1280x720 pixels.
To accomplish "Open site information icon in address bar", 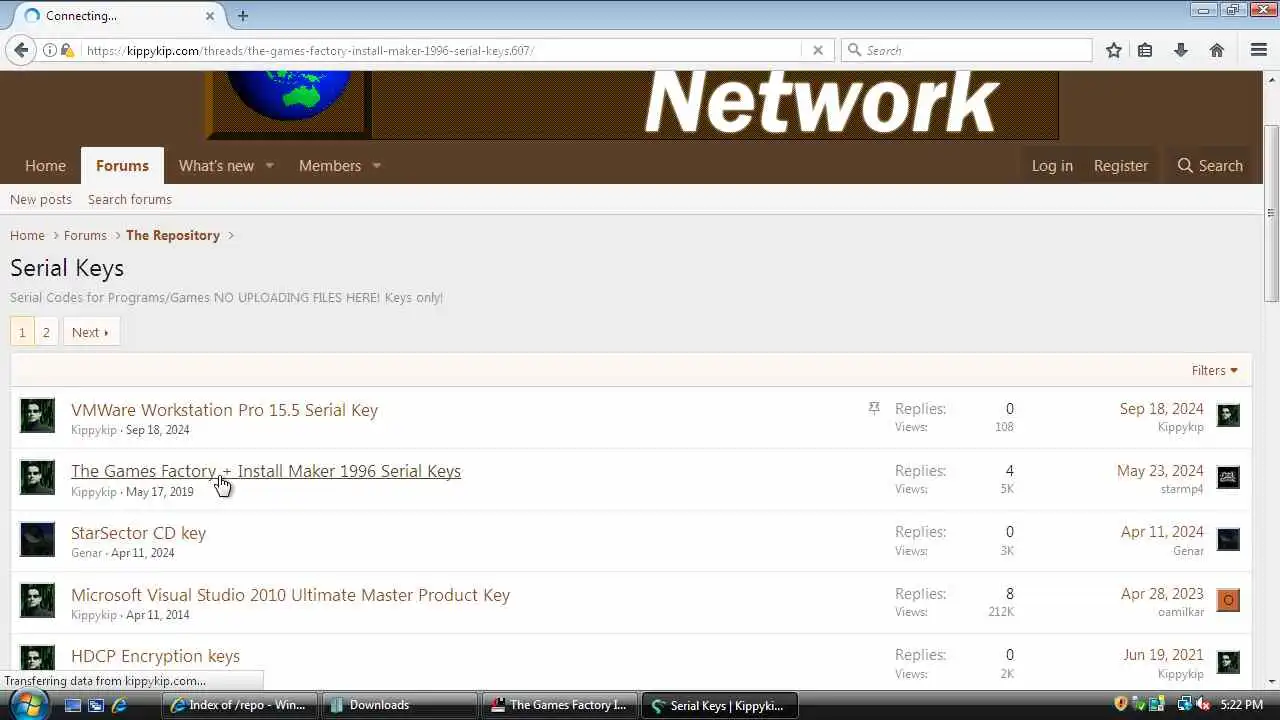I will 49,50.
